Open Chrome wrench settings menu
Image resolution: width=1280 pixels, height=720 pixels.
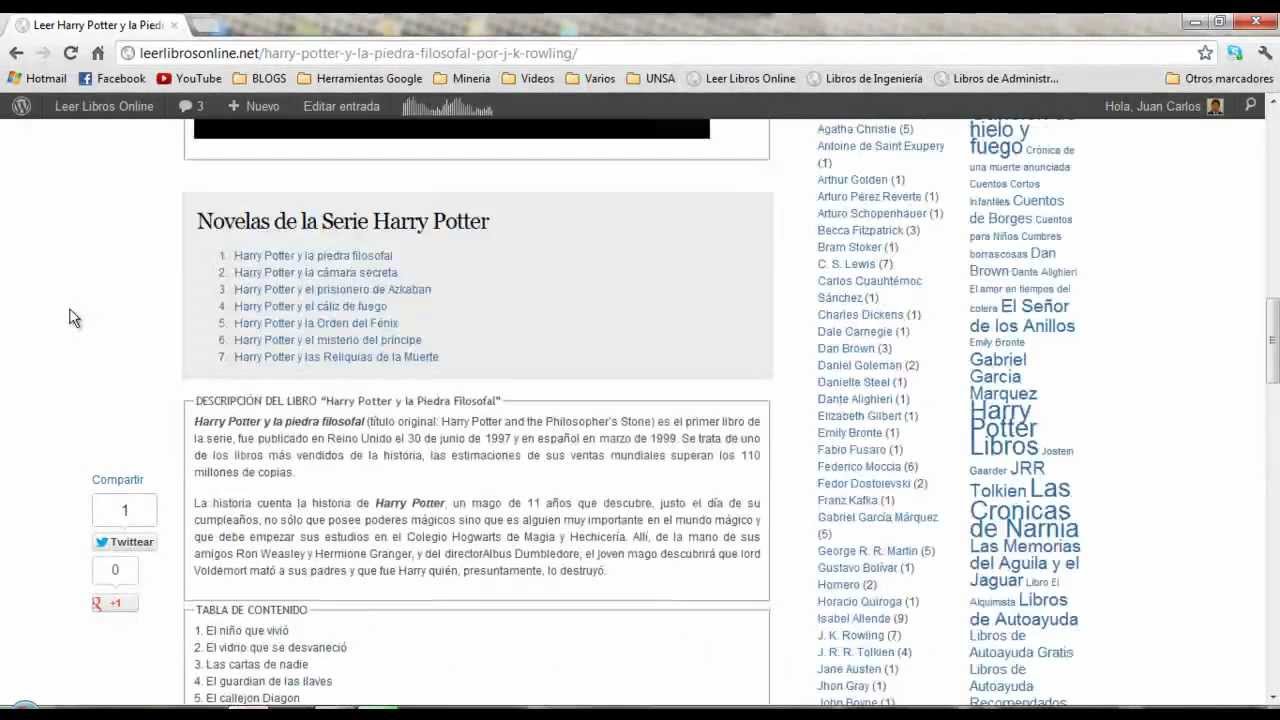pyautogui.click(x=1265, y=53)
